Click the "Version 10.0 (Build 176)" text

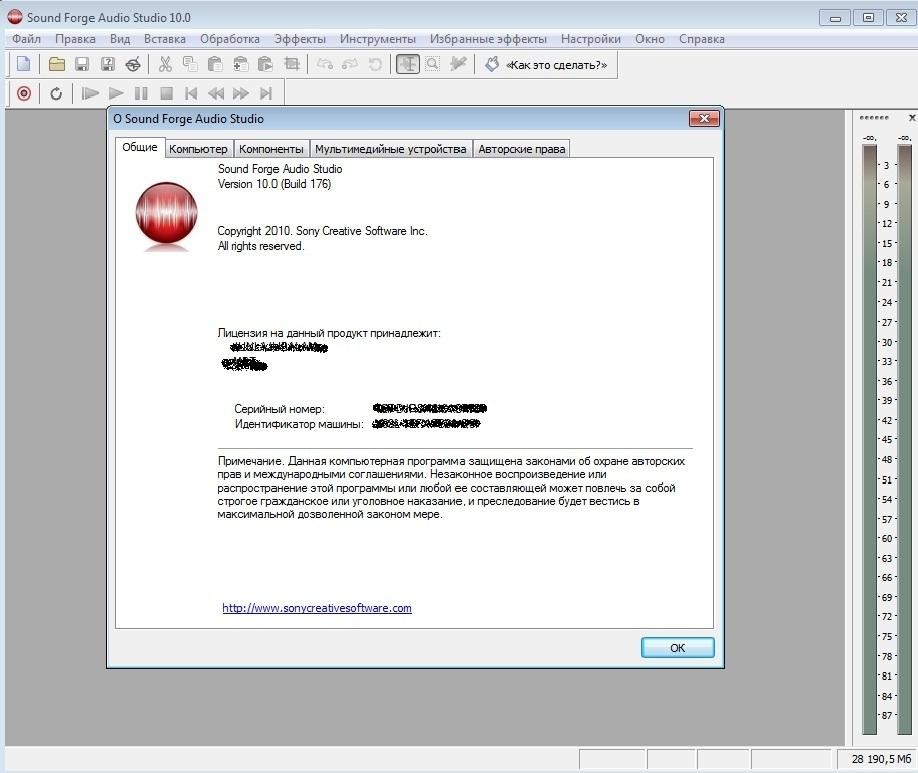274,184
